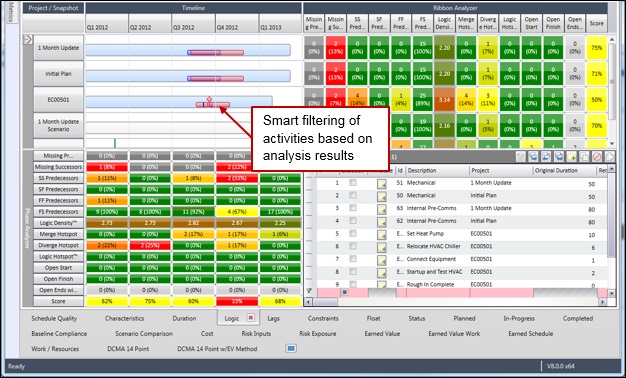
Task: Click the note icon on Set Heat Pump row
Action: [382, 234]
